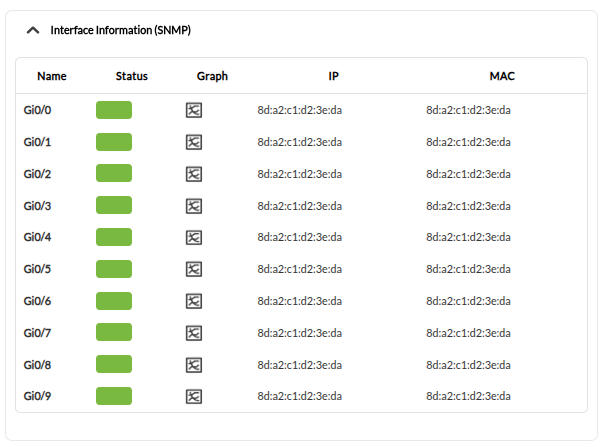607x447 pixels.
Task: Open the graph icon for Gi0/2
Action: (x=194, y=174)
